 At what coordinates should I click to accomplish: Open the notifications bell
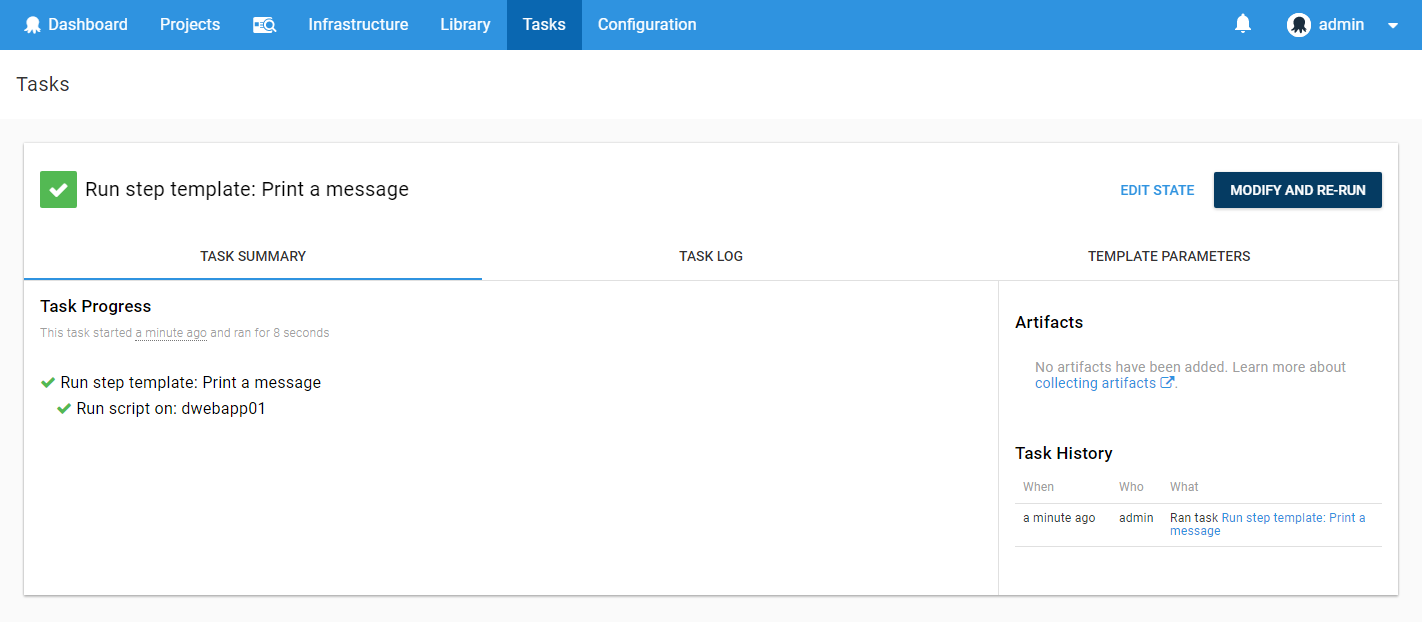[1242, 23]
